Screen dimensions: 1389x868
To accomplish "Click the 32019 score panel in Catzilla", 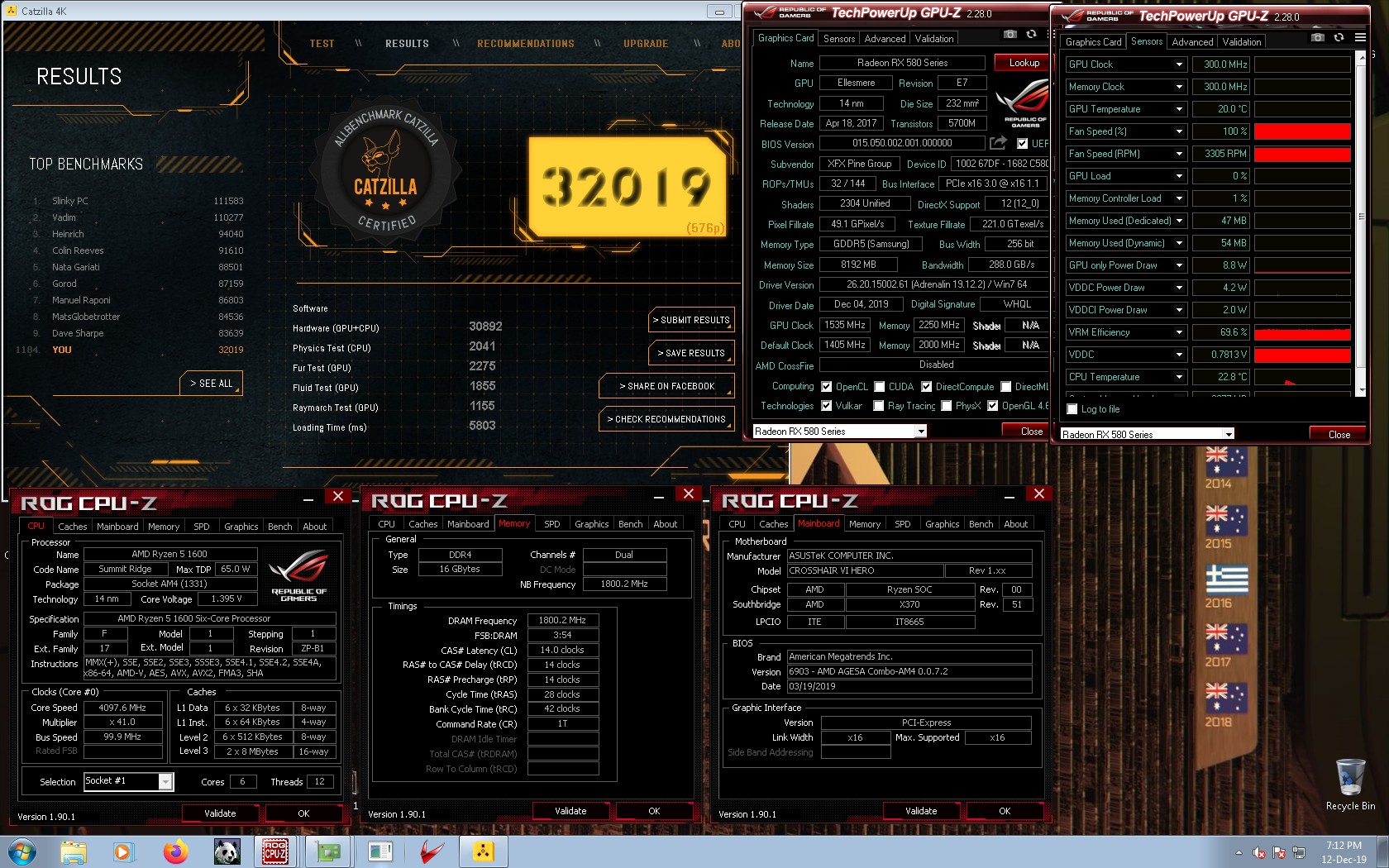I will [627, 186].
